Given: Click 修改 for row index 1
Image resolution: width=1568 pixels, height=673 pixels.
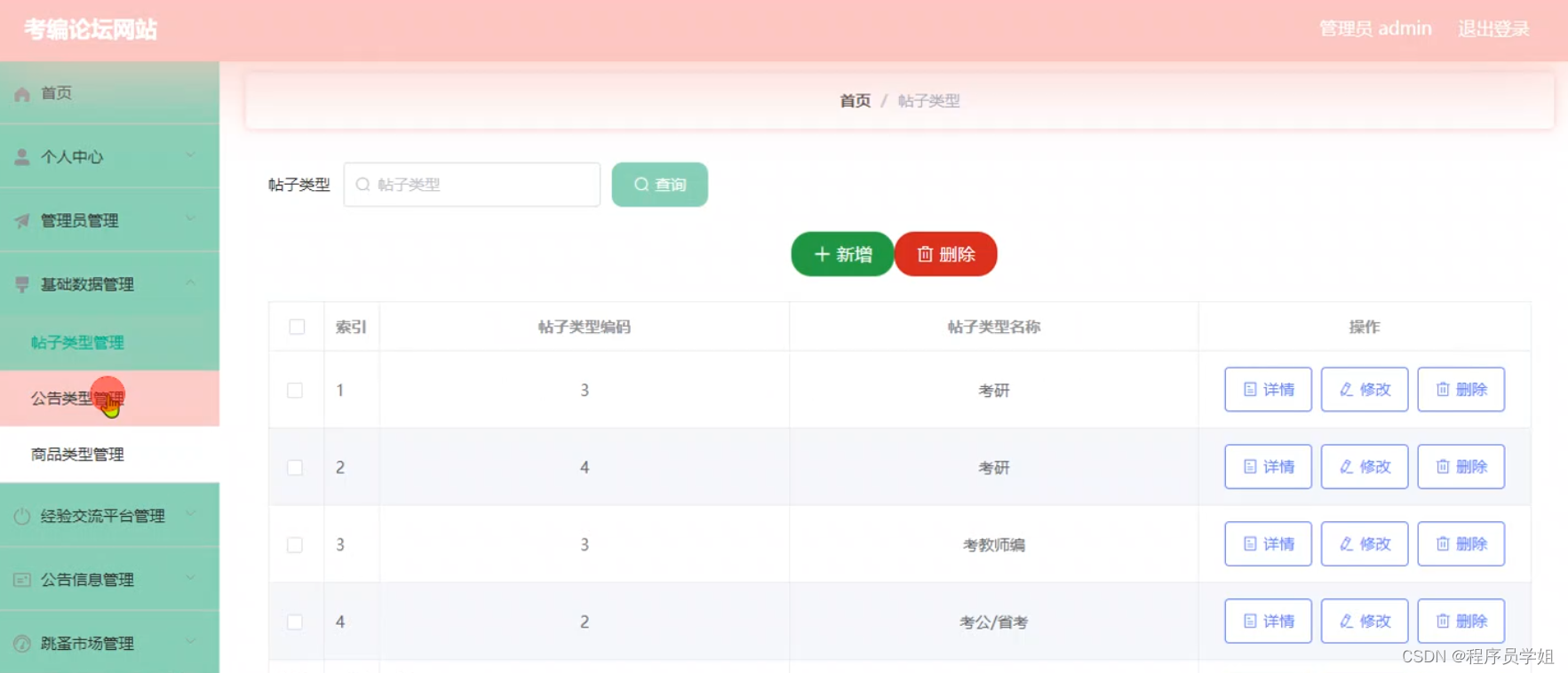Looking at the screenshot, I should pos(1365,390).
